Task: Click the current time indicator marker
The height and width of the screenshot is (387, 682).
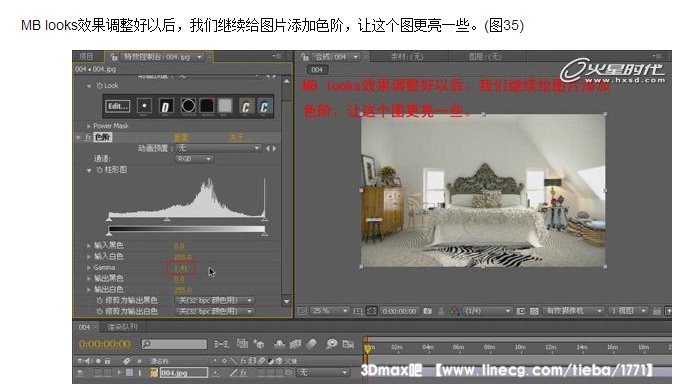Action: tap(368, 348)
